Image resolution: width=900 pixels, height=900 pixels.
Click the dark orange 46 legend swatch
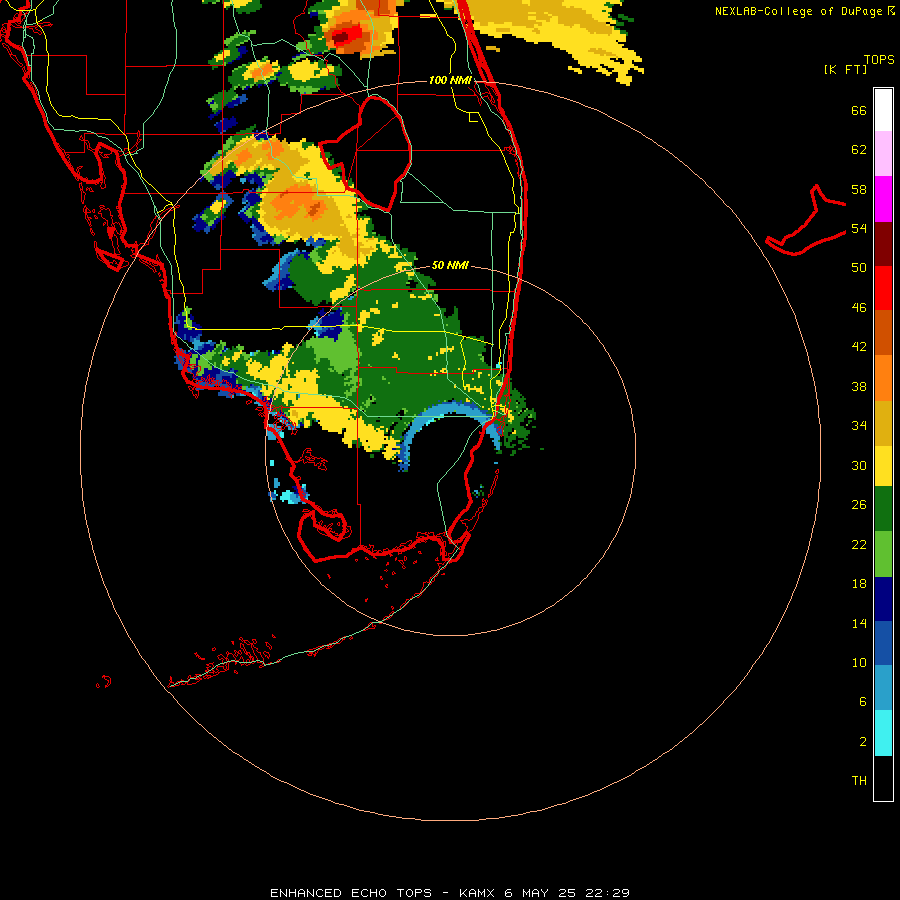click(883, 332)
